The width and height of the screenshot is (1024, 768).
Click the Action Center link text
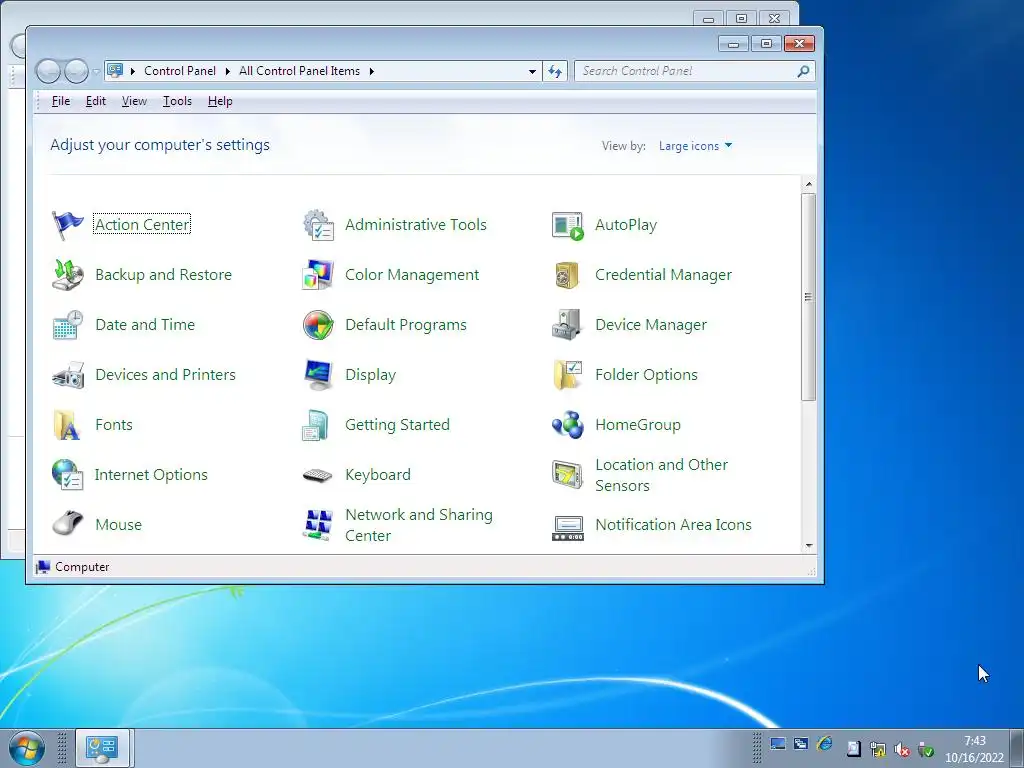[142, 225]
